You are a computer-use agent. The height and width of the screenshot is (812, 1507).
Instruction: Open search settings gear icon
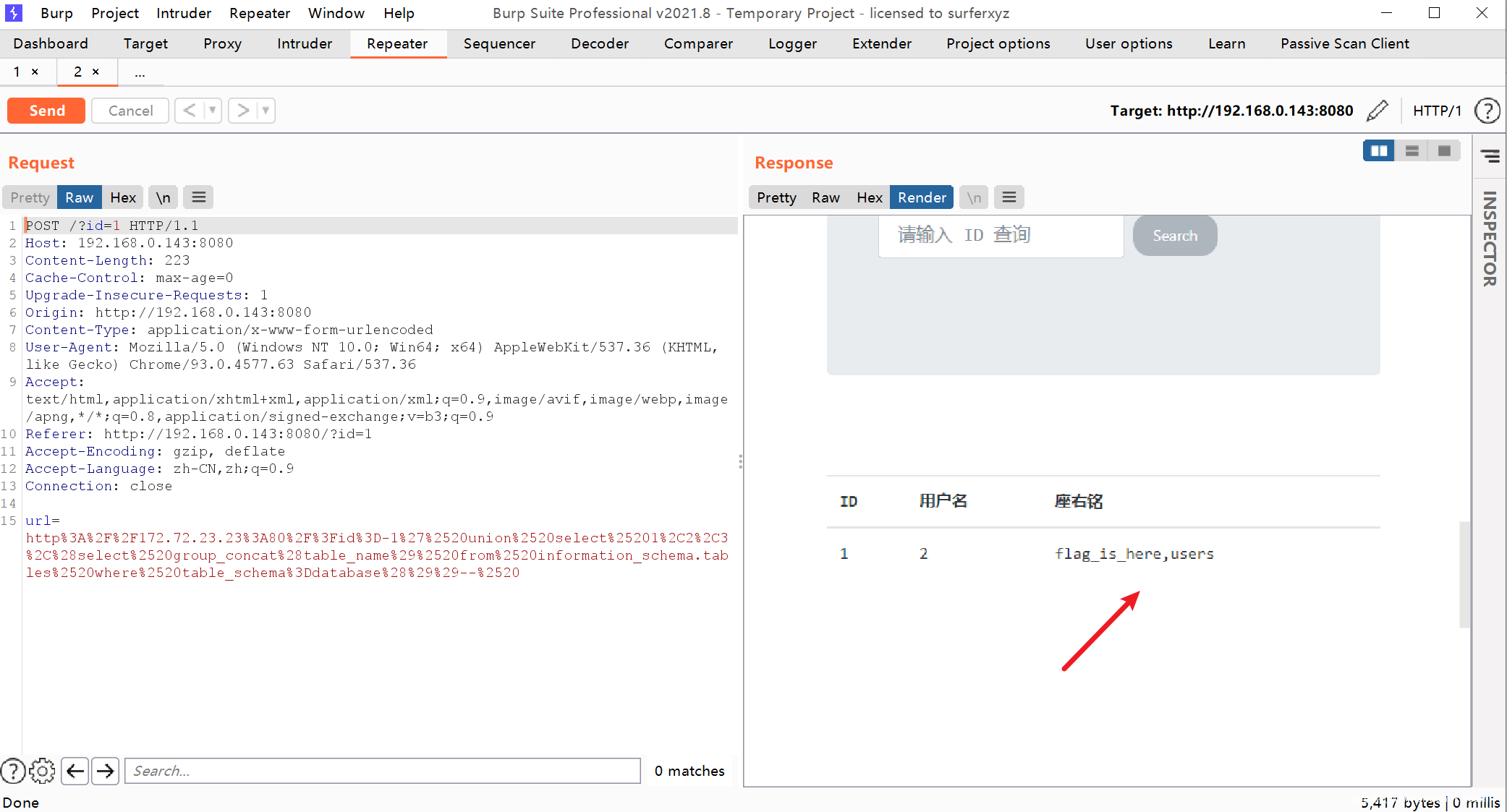pyautogui.click(x=43, y=771)
